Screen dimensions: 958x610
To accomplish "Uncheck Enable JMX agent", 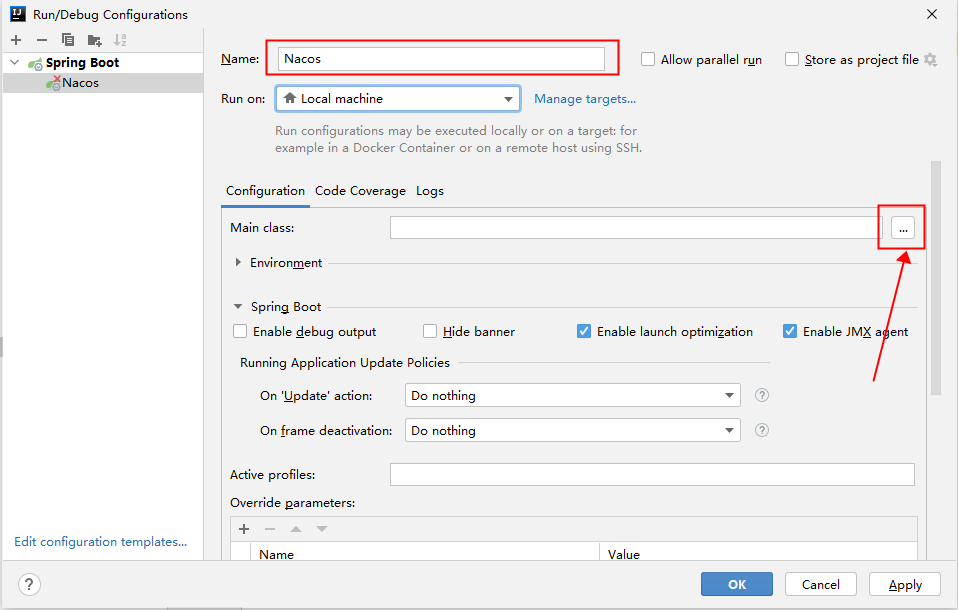I will coord(790,331).
